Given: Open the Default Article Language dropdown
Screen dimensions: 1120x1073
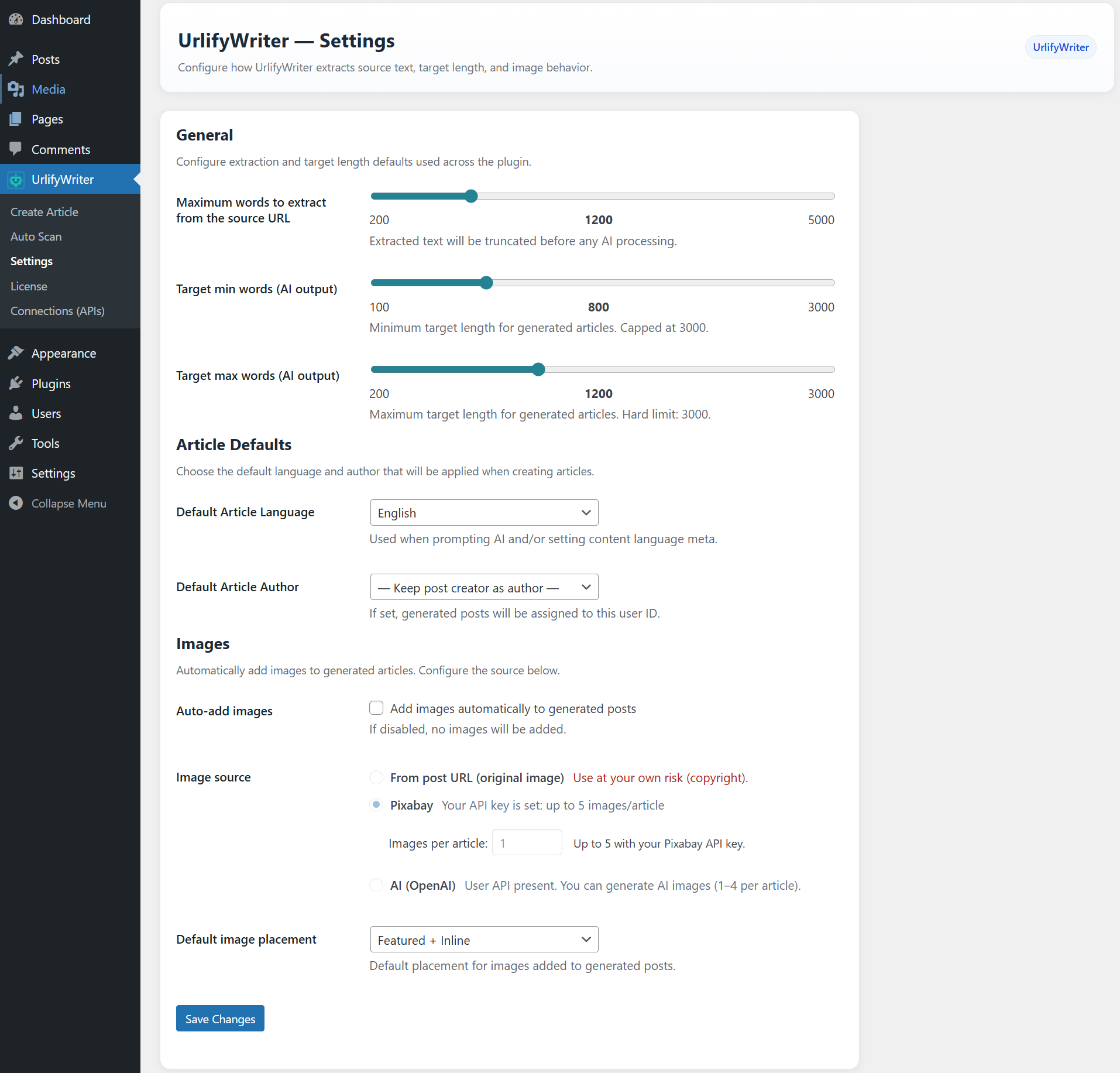Looking at the screenshot, I should pyautogui.click(x=483, y=512).
